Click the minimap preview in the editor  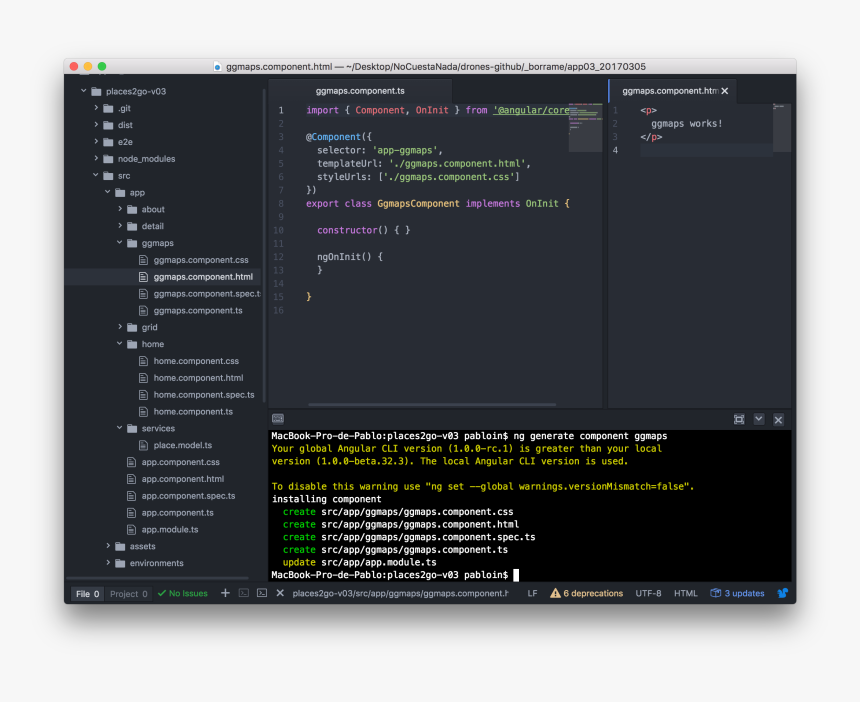tap(584, 128)
